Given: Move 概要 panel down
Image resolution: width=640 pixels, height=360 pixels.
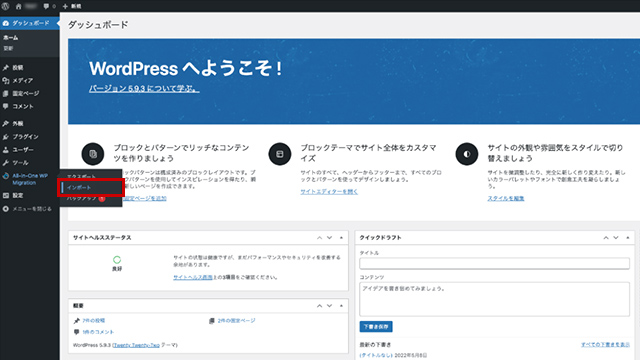Looking at the screenshot, I should tap(329, 306).
